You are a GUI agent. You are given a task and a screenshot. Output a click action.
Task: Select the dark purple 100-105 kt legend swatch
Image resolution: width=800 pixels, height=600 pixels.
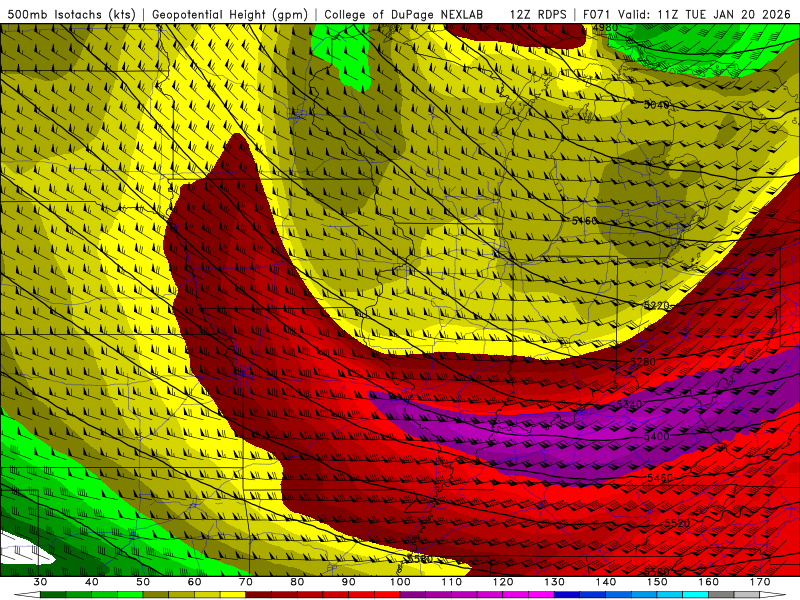[413, 595]
